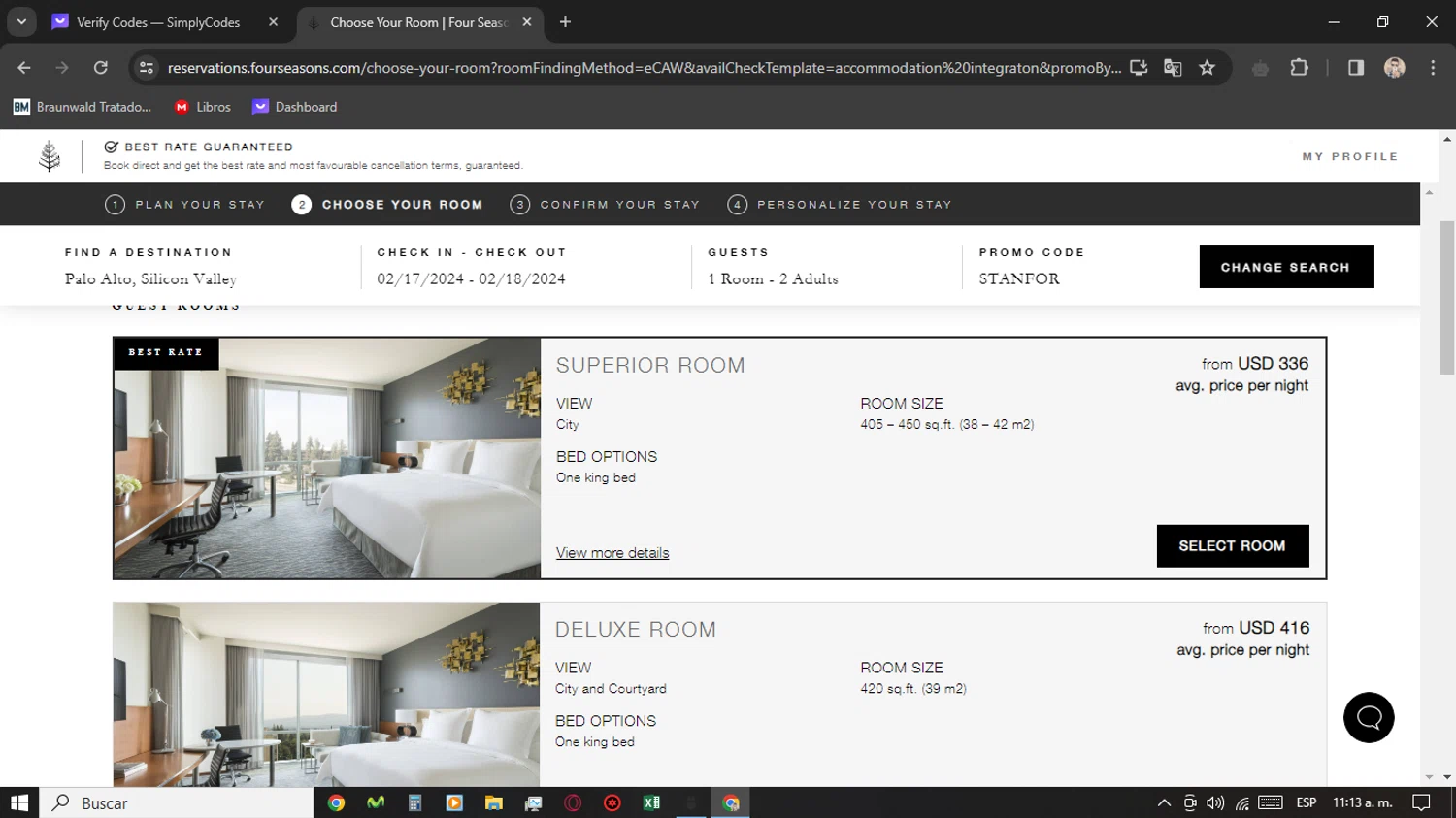The image size is (1456, 818).
Task: Open the browser extensions puzzle icon
Action: tap(1299, 68)
